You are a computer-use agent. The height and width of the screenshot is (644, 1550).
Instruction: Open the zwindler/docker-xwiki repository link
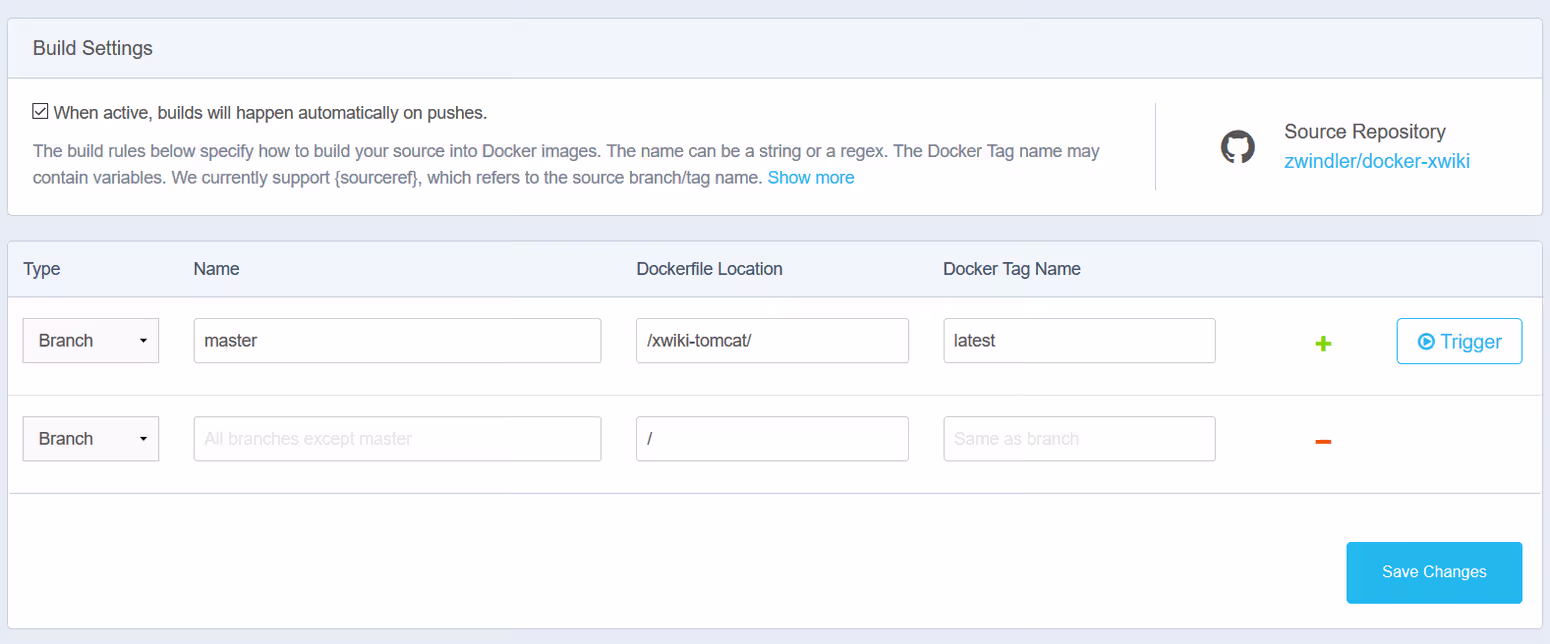click(x=1376, y=162)
